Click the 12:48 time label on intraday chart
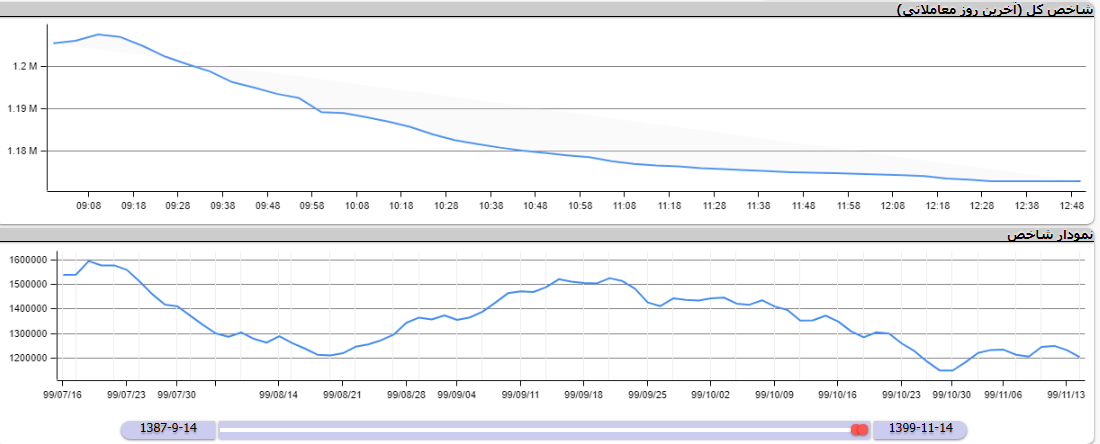The height and width of the screenshot is (444, 1100). 1071,205
